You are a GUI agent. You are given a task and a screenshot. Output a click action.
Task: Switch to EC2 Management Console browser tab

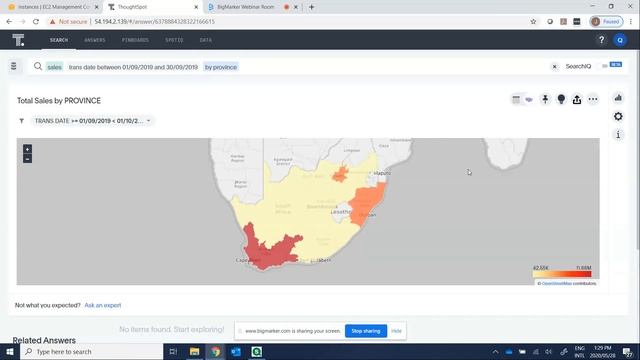tap(53, 7)
